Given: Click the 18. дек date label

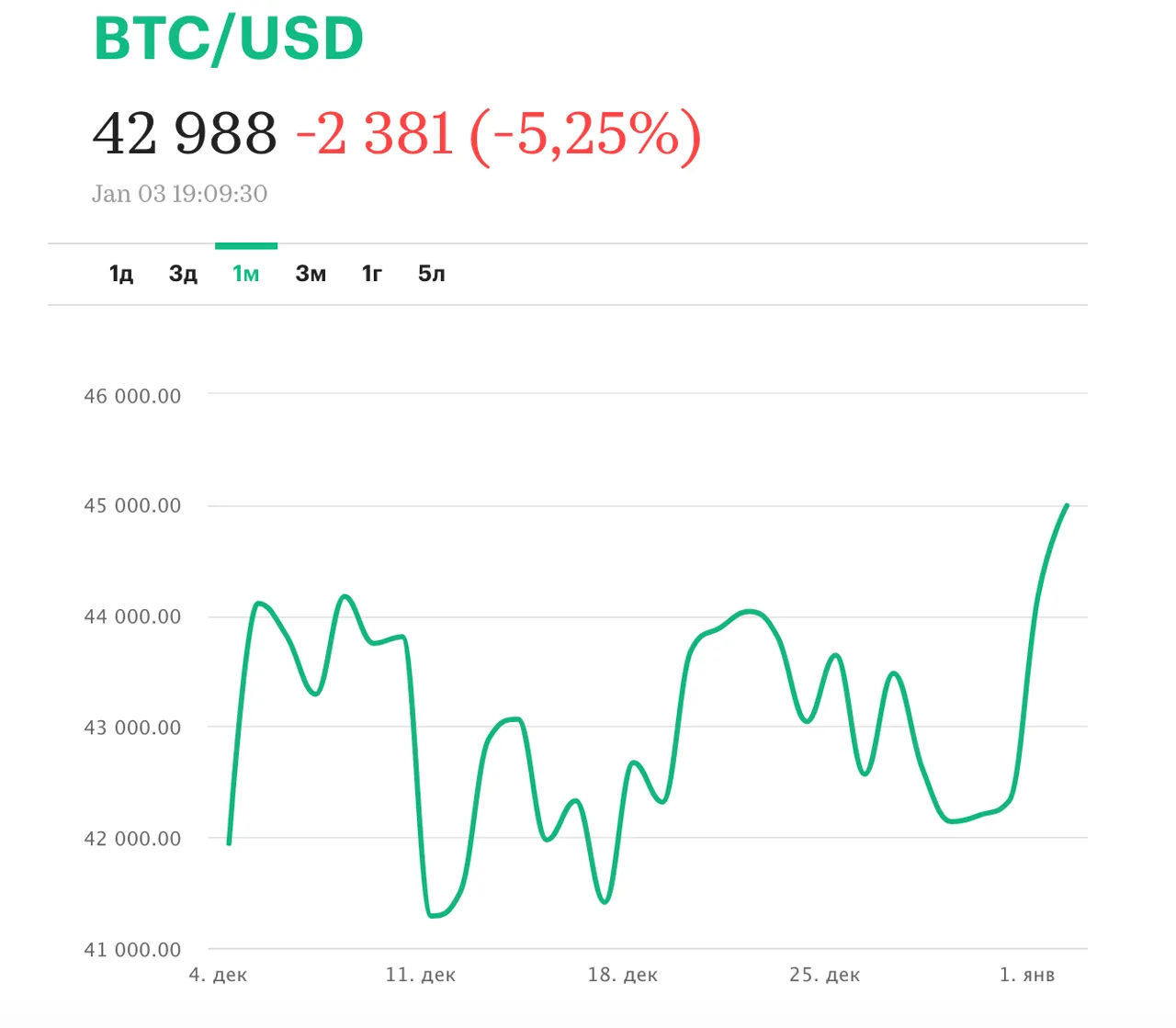Looking at the screenshot, I should (623, 975).
